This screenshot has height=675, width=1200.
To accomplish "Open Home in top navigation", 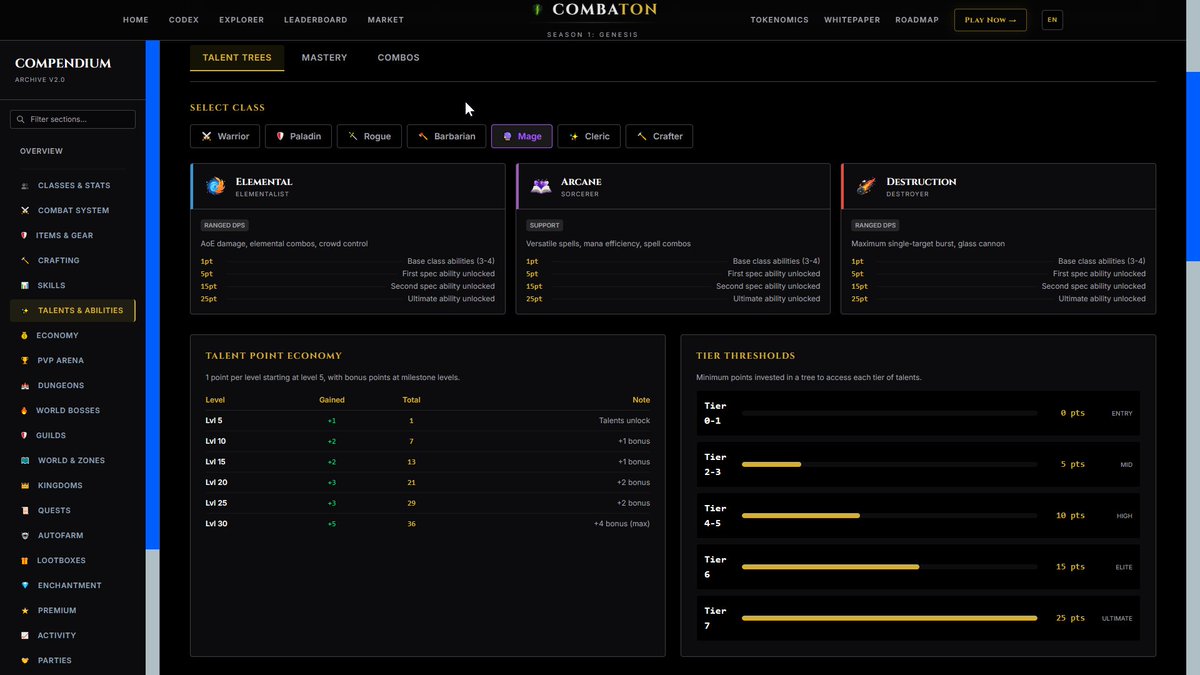I will pyautogui.click(x=136, y=20).
